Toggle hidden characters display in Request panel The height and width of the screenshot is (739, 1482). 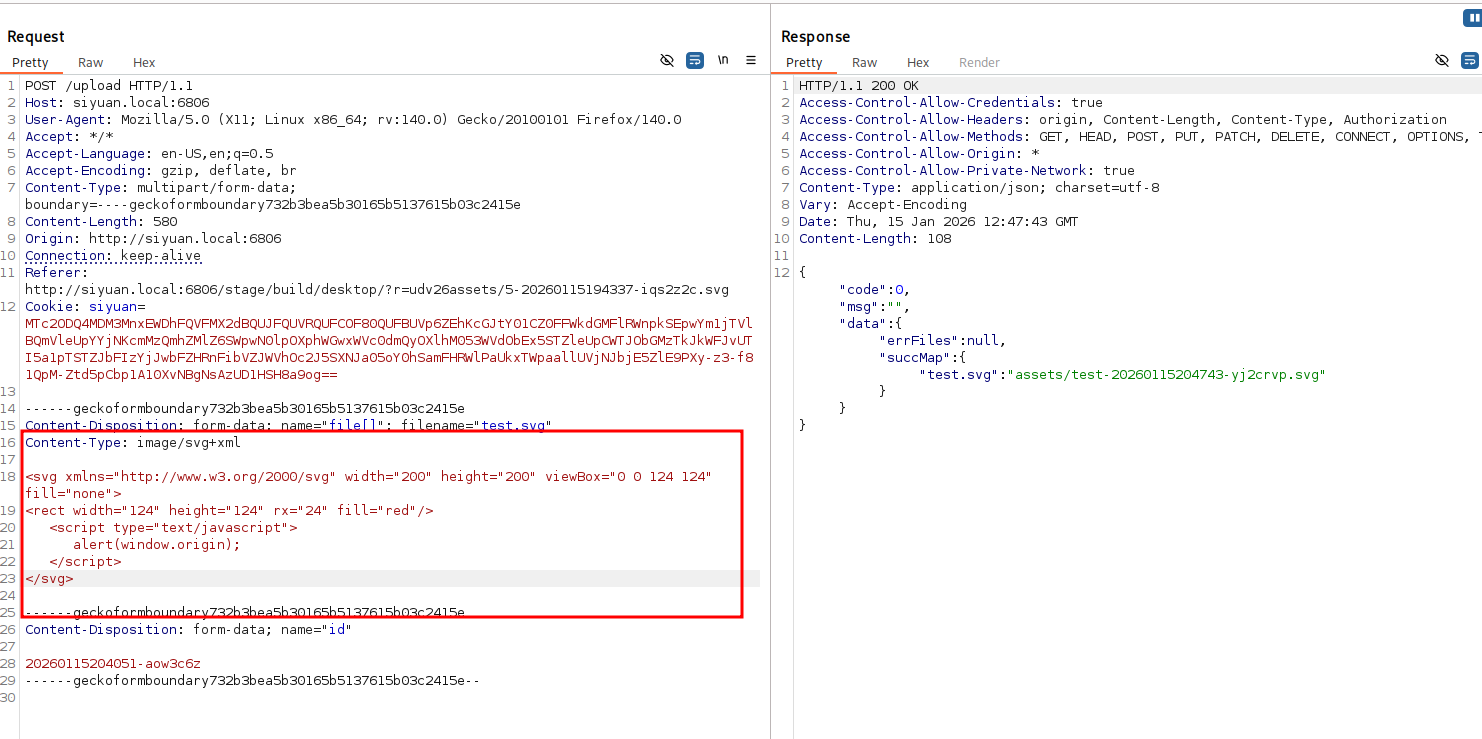click(667, 61)
